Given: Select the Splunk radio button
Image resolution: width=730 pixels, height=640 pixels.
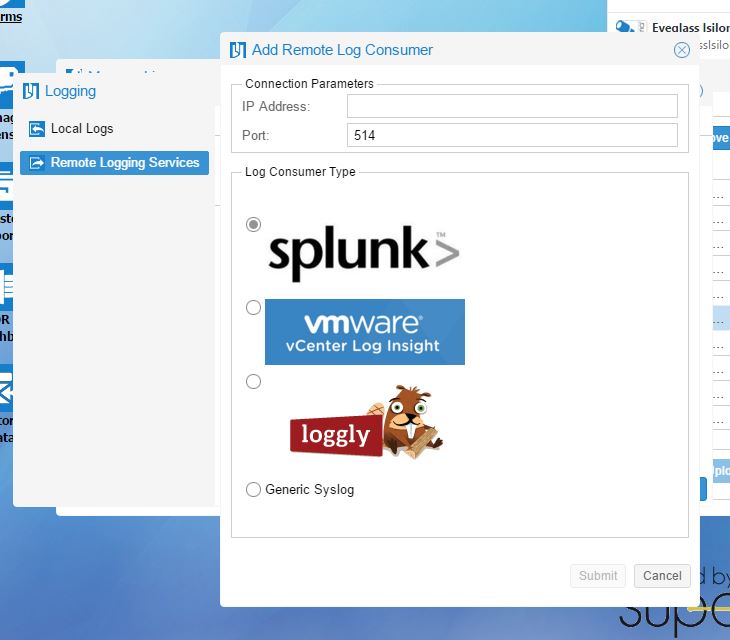Looking at the screenshot, I should [x=253, y=224].
